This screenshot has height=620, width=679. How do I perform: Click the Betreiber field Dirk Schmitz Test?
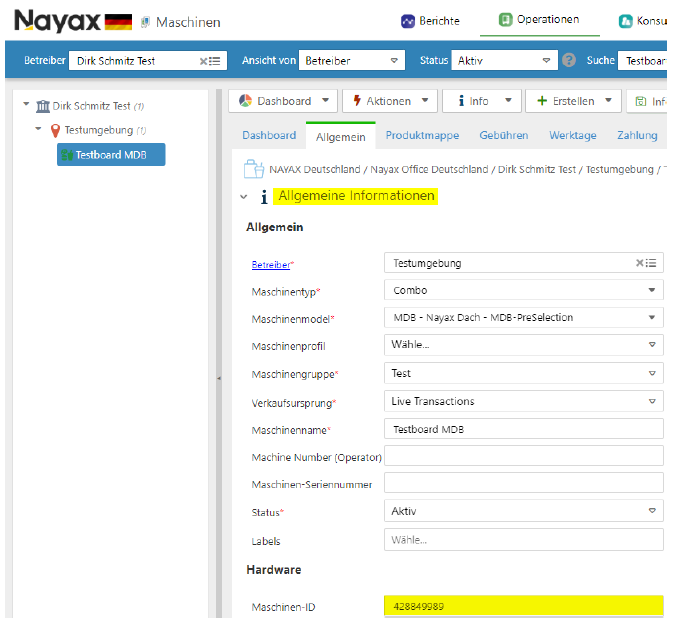[x=148, y=60]
